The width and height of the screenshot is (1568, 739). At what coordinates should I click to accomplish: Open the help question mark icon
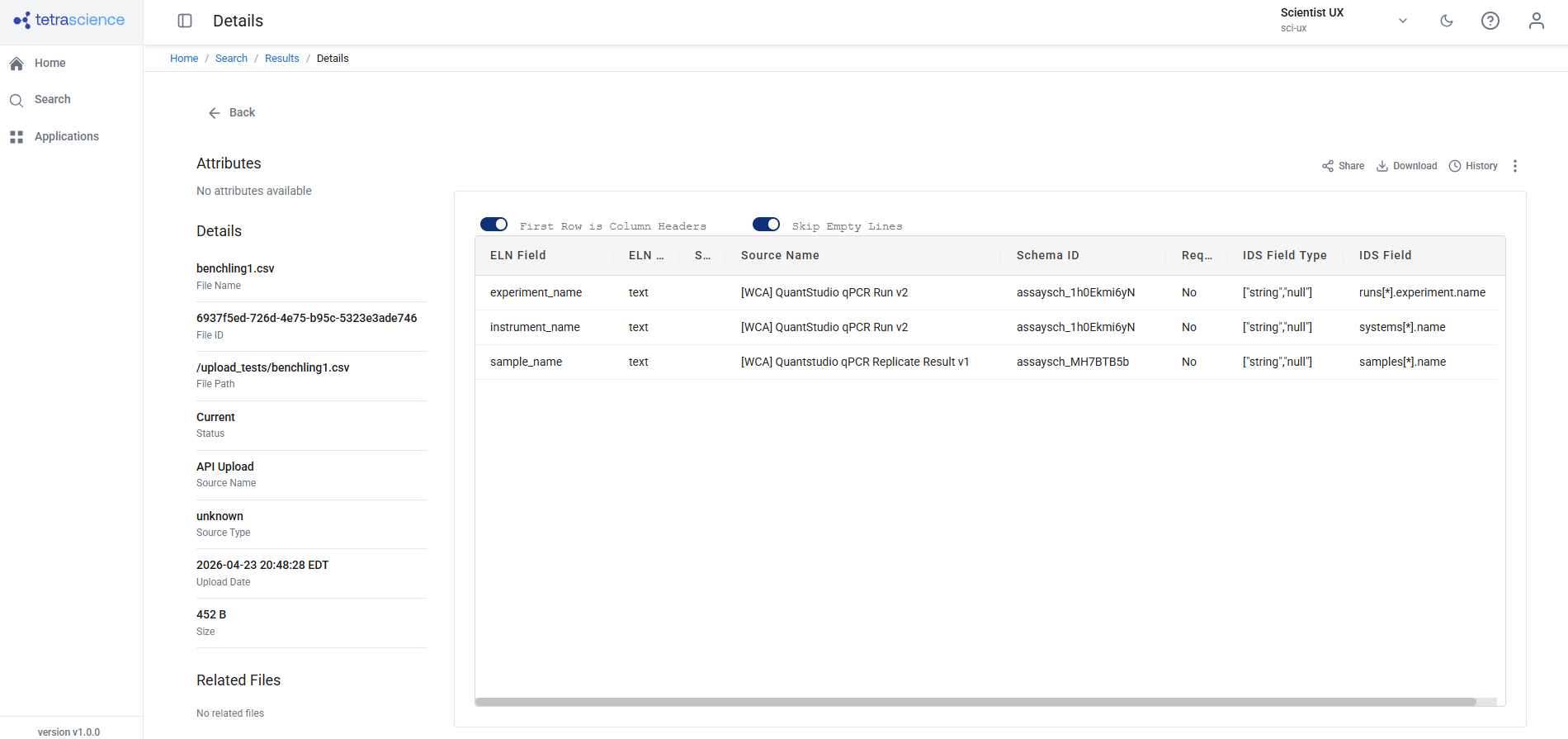(1490, 21)
